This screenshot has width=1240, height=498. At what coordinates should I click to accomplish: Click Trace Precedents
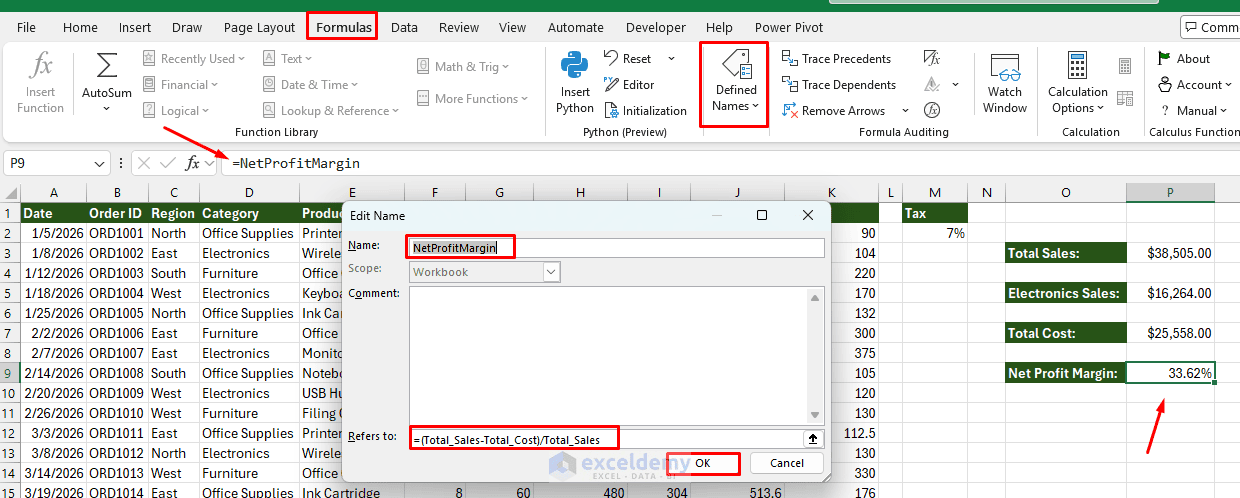coord(836,59)
